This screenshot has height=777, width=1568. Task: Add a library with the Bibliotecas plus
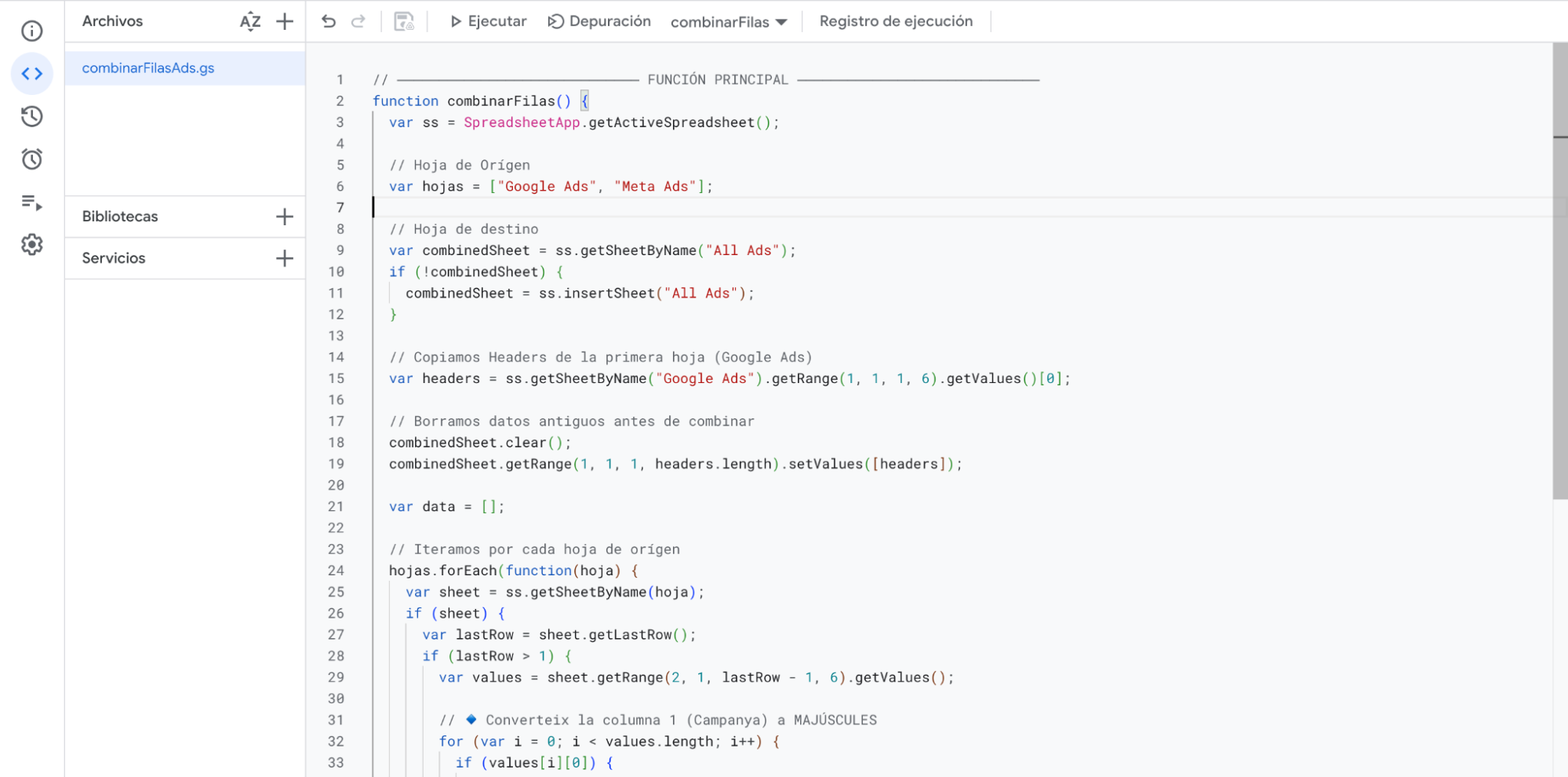click(284, 216)
